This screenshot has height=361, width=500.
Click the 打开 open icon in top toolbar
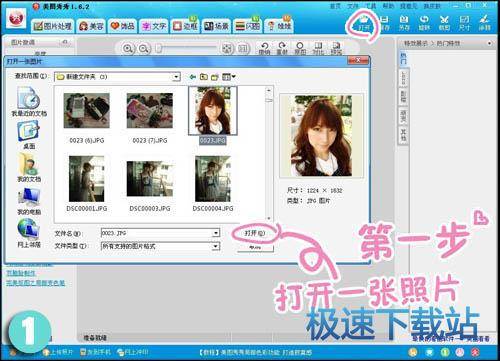pos(364,23)
